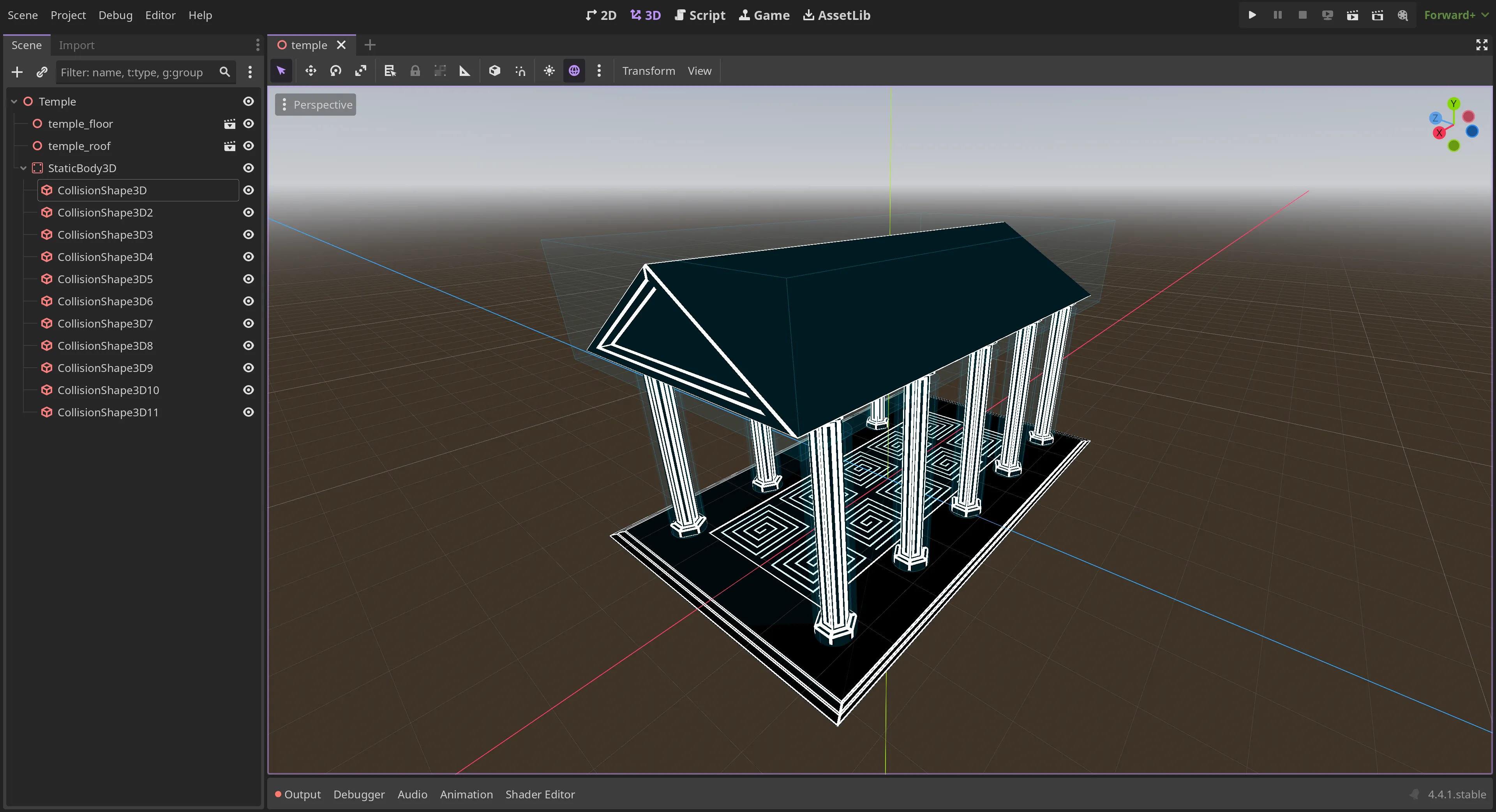Collapse the Temple root node
Image resolution: width=1496 pixels, height=812 pixels.
[x=14, y=102]
